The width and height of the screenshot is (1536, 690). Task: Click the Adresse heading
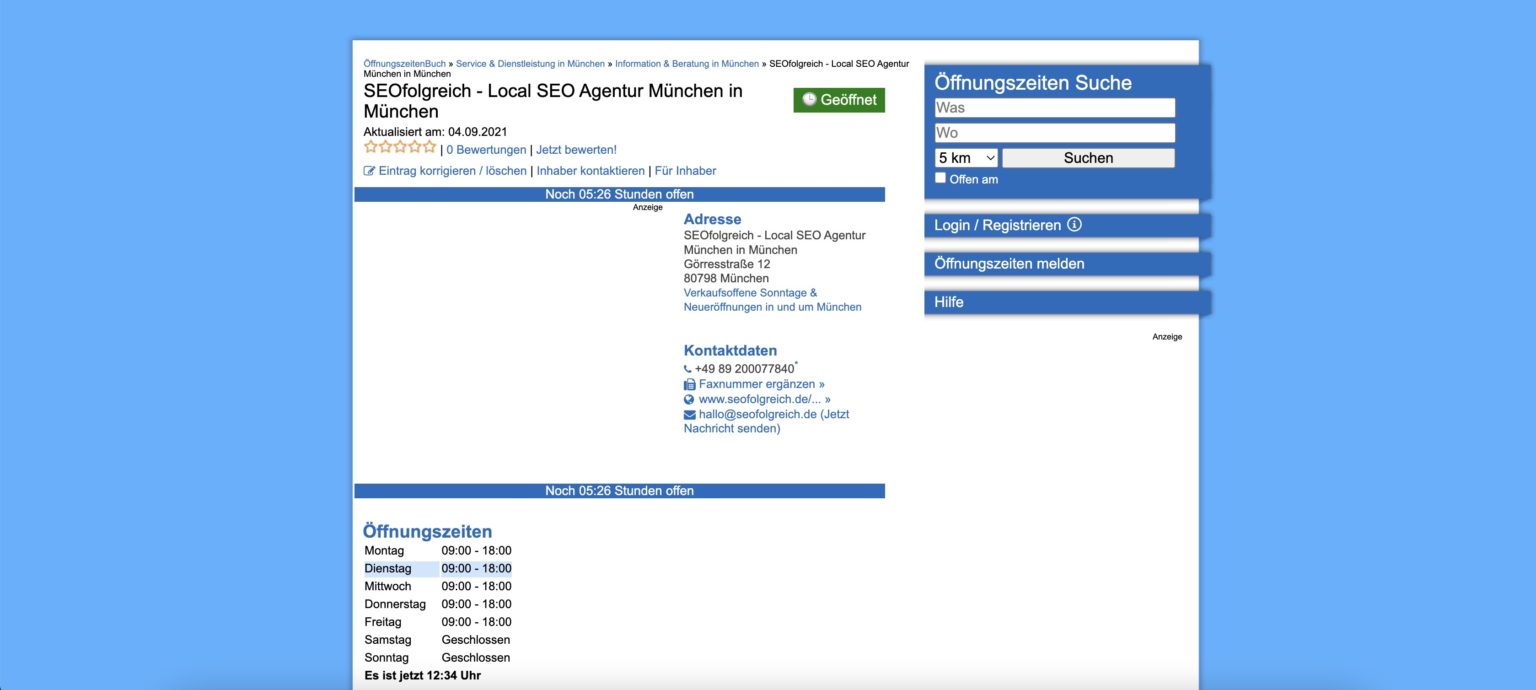pyautogui.click(x=713, y=219)
